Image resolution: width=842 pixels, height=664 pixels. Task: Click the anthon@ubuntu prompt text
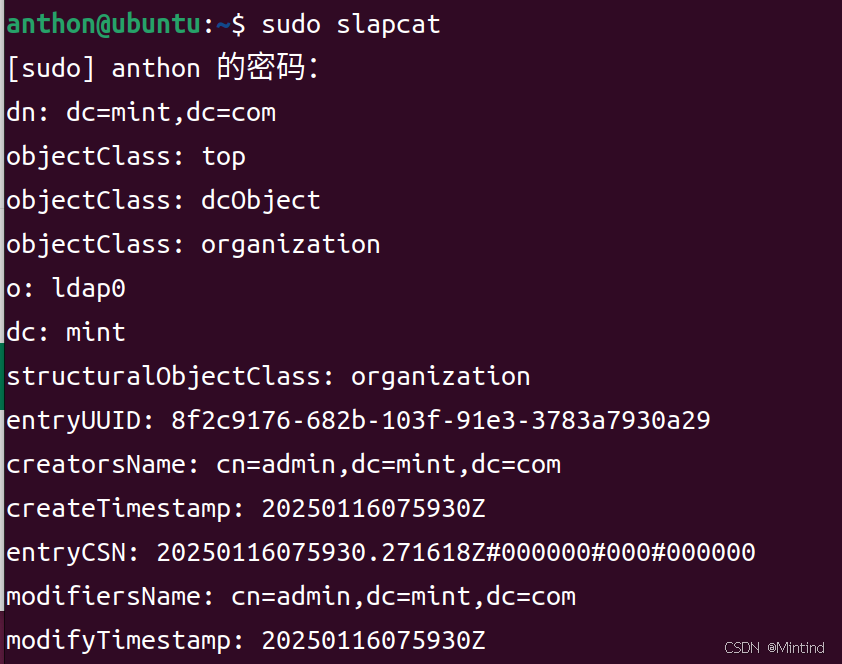pyautogui.click(x=104, y=25)
